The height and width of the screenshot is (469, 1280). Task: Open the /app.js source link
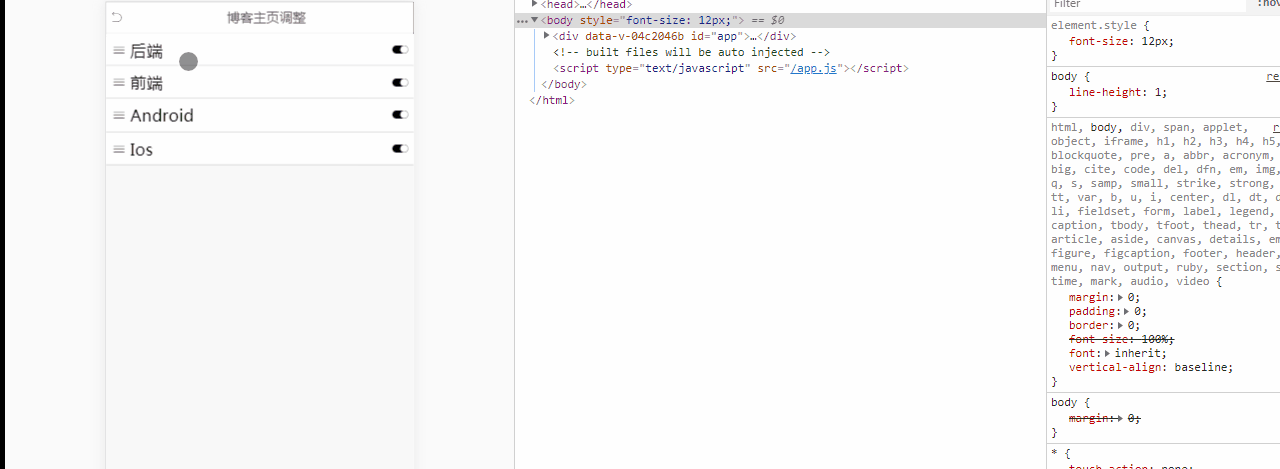(813, 68)
